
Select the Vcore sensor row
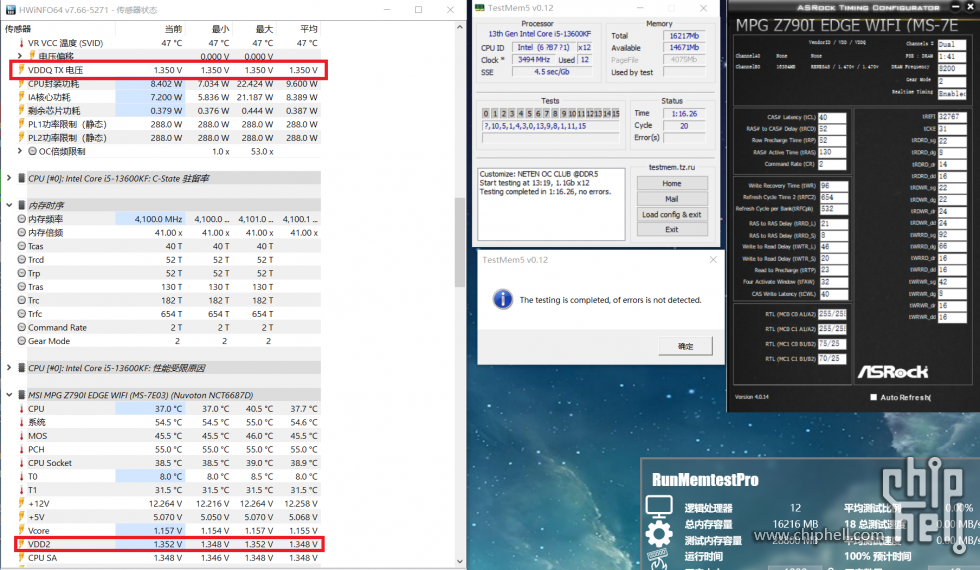pos(168,531)
